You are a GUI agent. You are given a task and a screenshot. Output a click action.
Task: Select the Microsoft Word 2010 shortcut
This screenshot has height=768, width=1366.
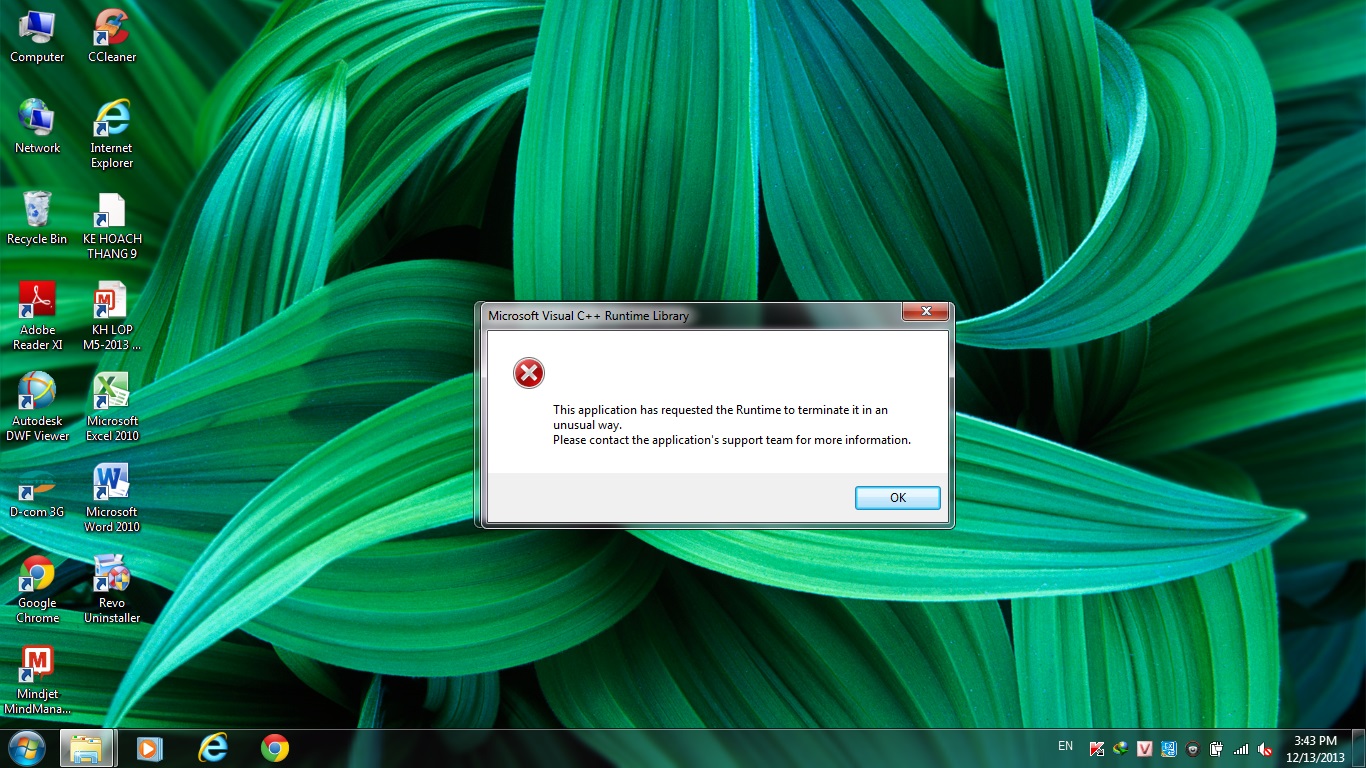[x=112, y=498]
